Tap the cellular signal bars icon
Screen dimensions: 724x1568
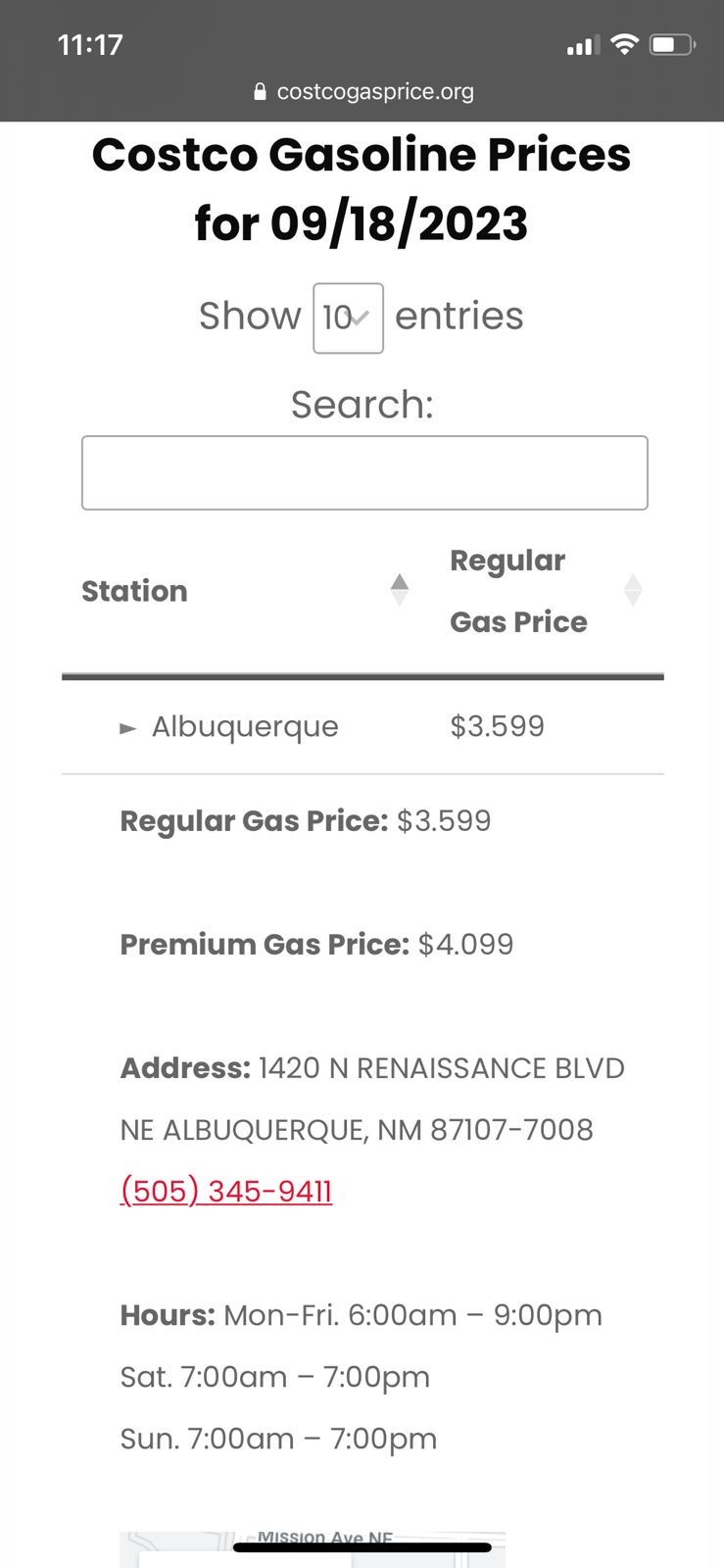583,45
